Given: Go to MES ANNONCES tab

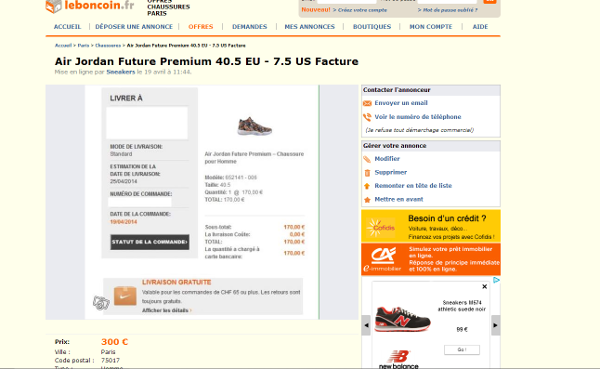Looking at the screenshot, I should click(310, 27).
